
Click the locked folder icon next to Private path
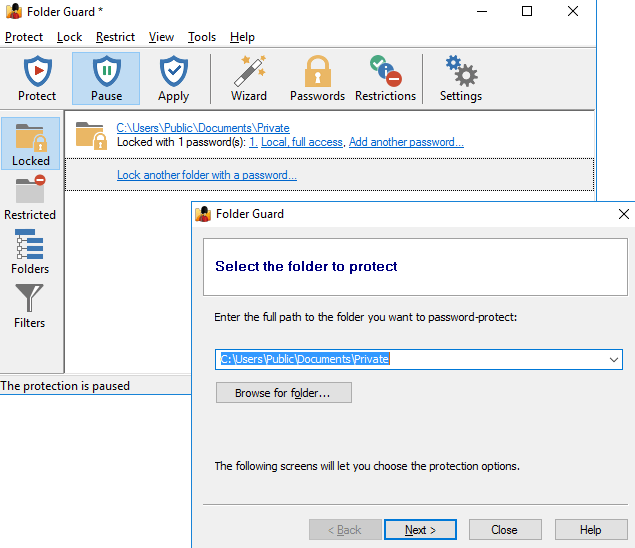(92, 136)
